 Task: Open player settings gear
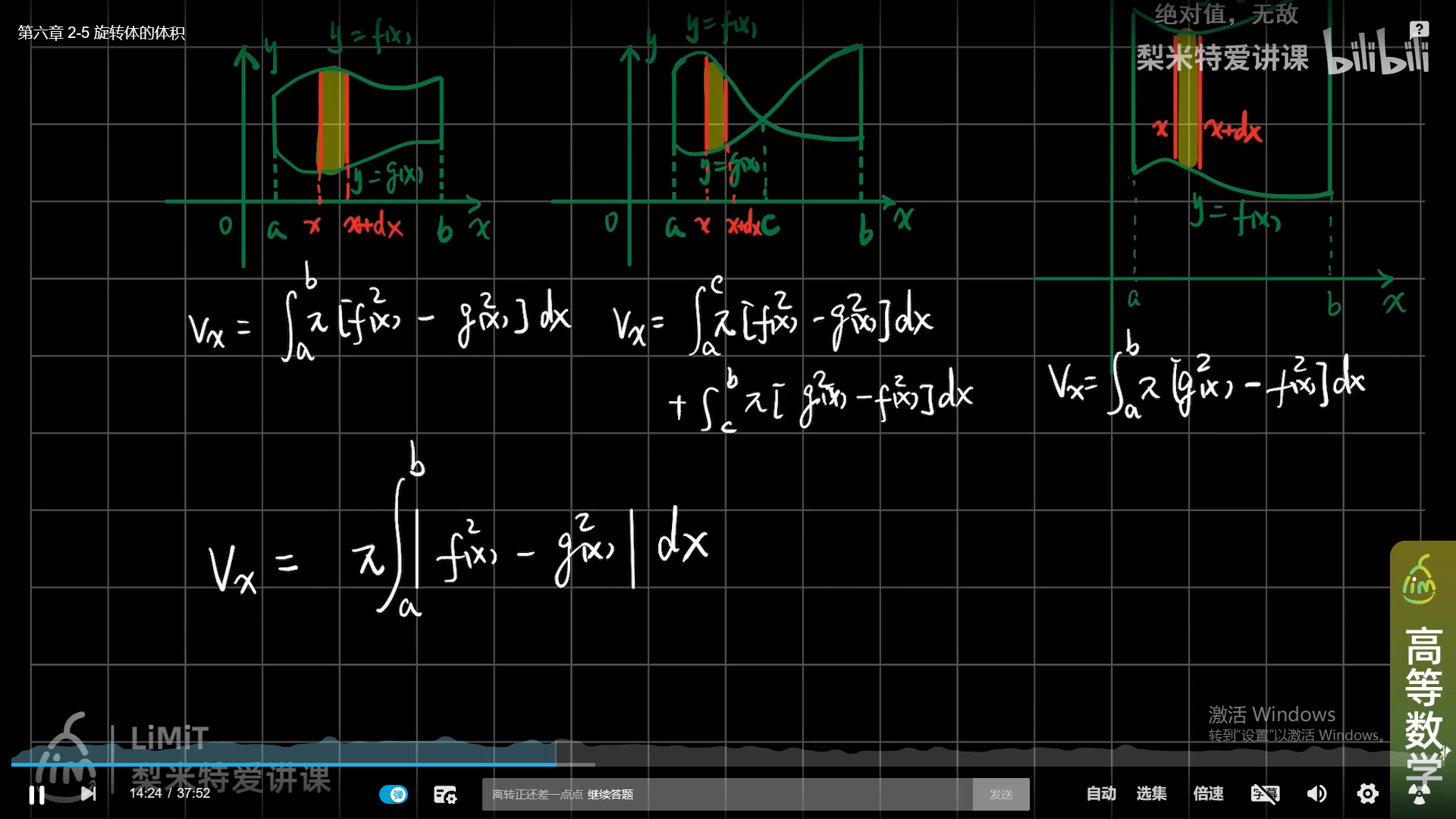tap(1367, 794)
